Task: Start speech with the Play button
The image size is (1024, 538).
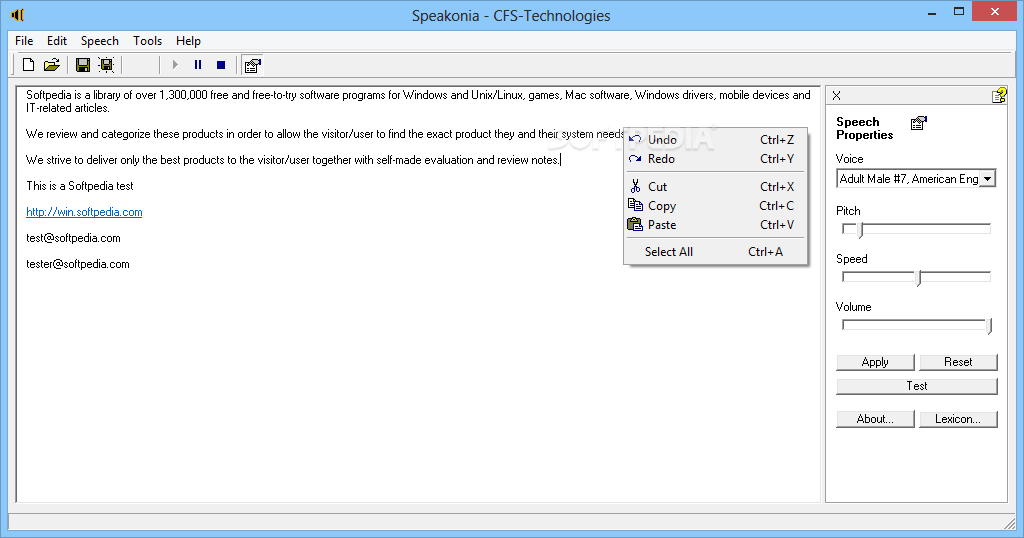Action: (175, 65)
